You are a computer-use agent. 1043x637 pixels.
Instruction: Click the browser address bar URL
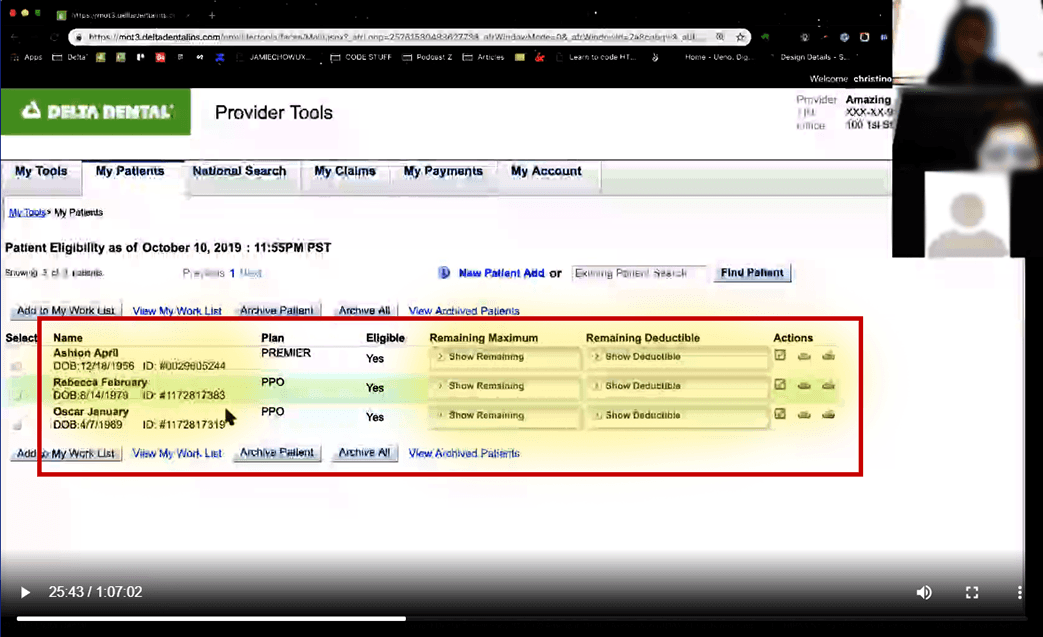click(x=392, y=37)
